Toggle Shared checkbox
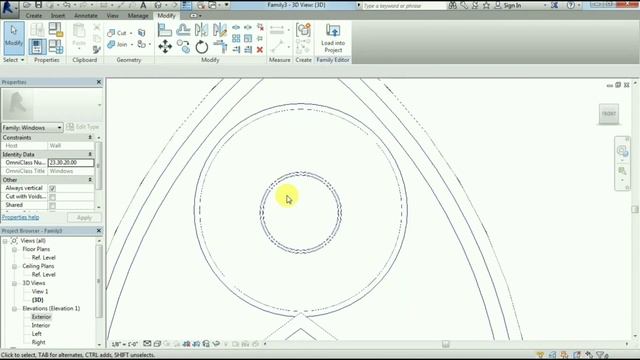This screenshot has width=640, height=360. [x=52, y=205]
